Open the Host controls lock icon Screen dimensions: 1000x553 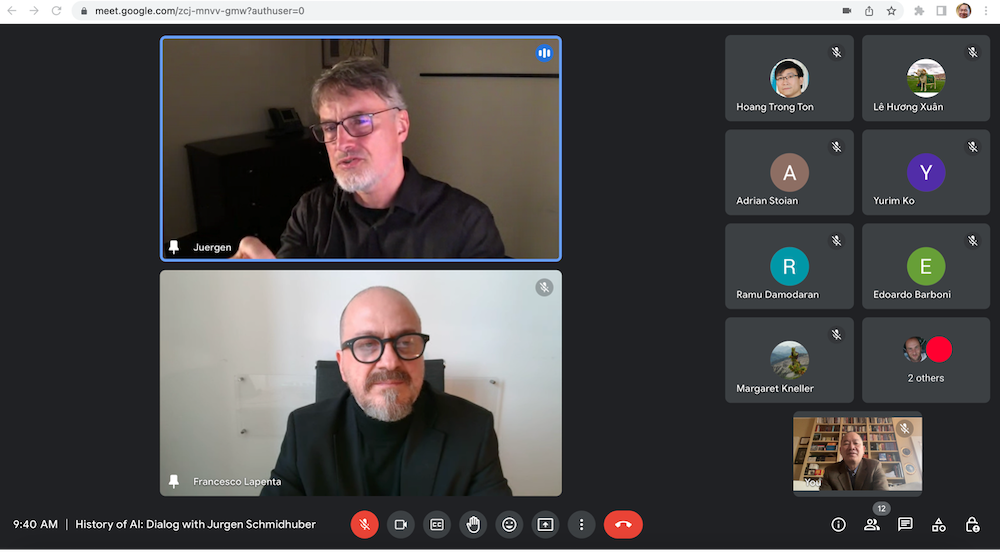point(972,524)
